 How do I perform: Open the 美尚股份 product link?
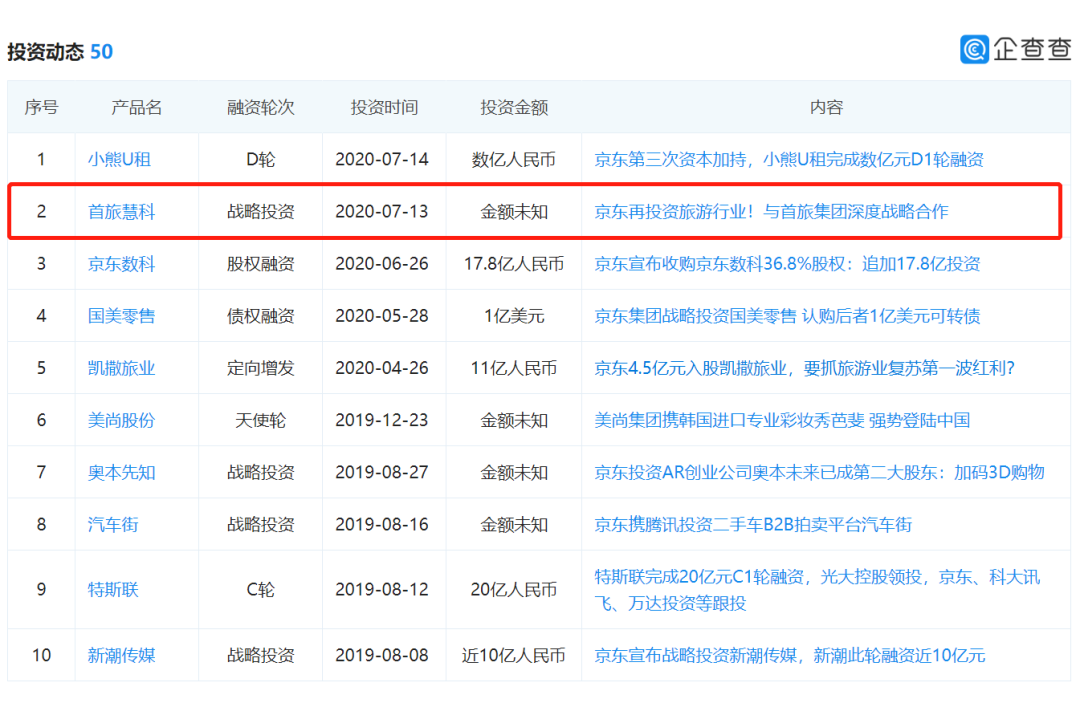[x=121, y=420]
